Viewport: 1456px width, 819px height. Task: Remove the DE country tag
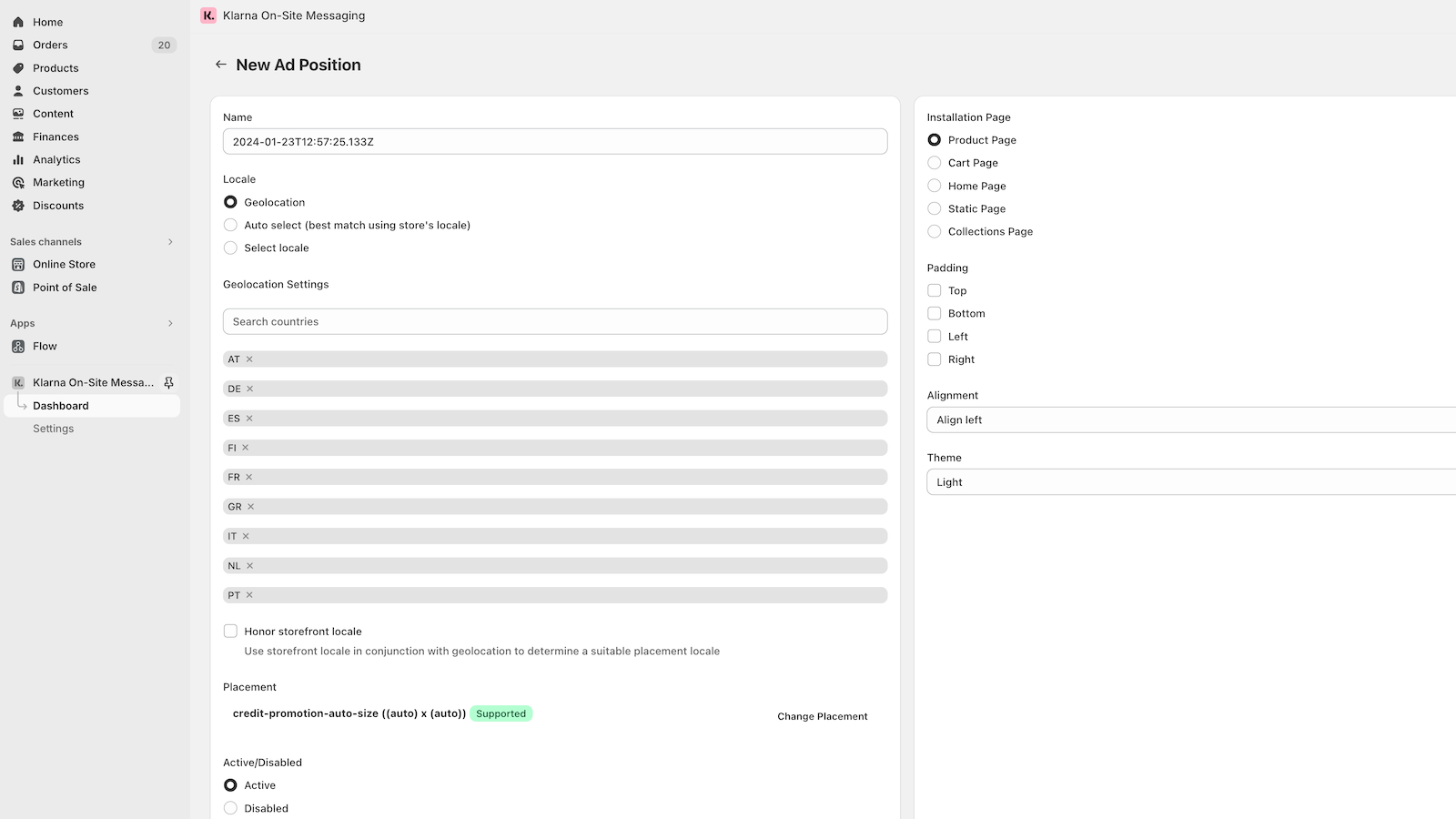coord(250,389)
